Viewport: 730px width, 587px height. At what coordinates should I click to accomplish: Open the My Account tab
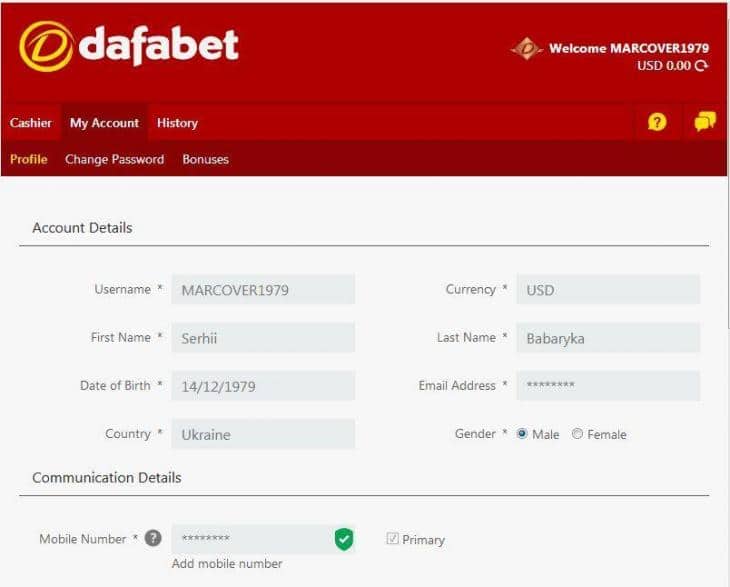104,123
